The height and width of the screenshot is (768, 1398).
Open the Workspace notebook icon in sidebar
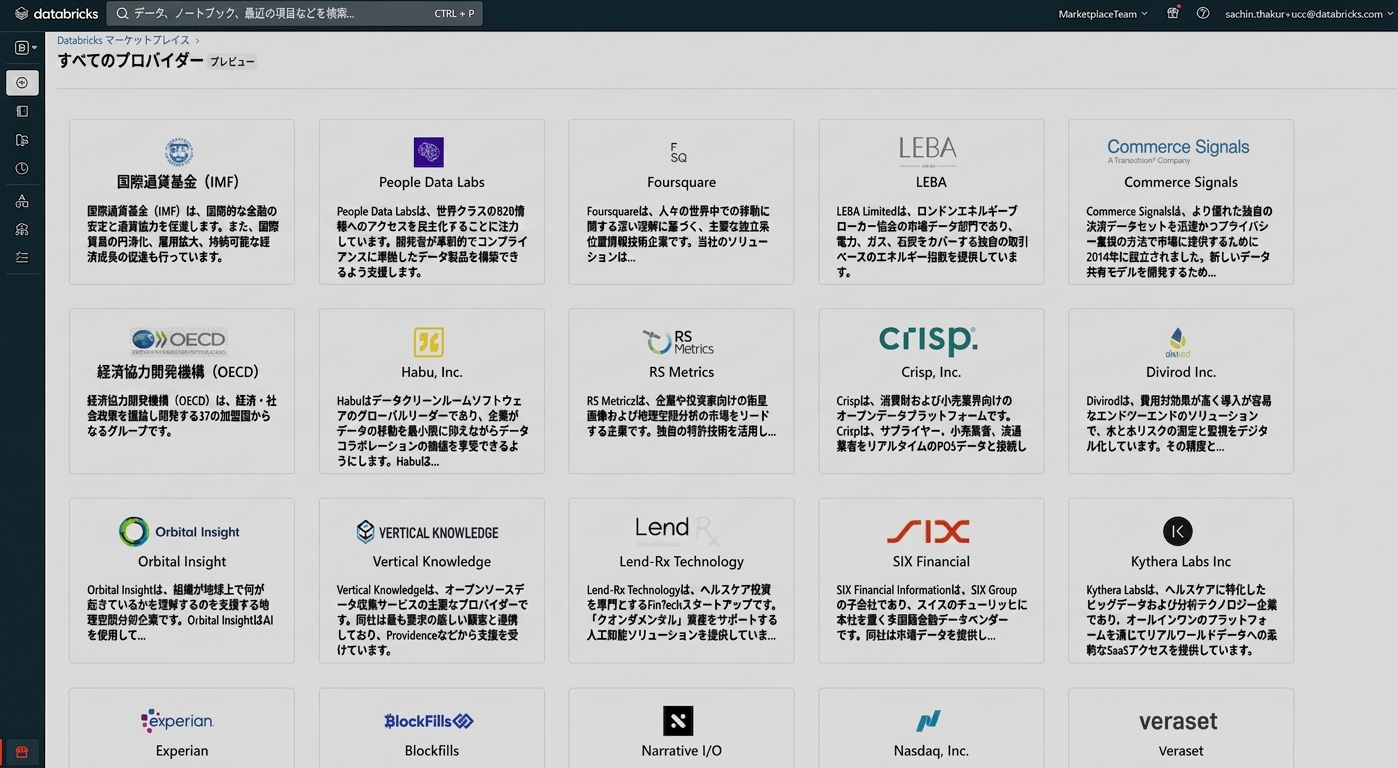(22, 112)
